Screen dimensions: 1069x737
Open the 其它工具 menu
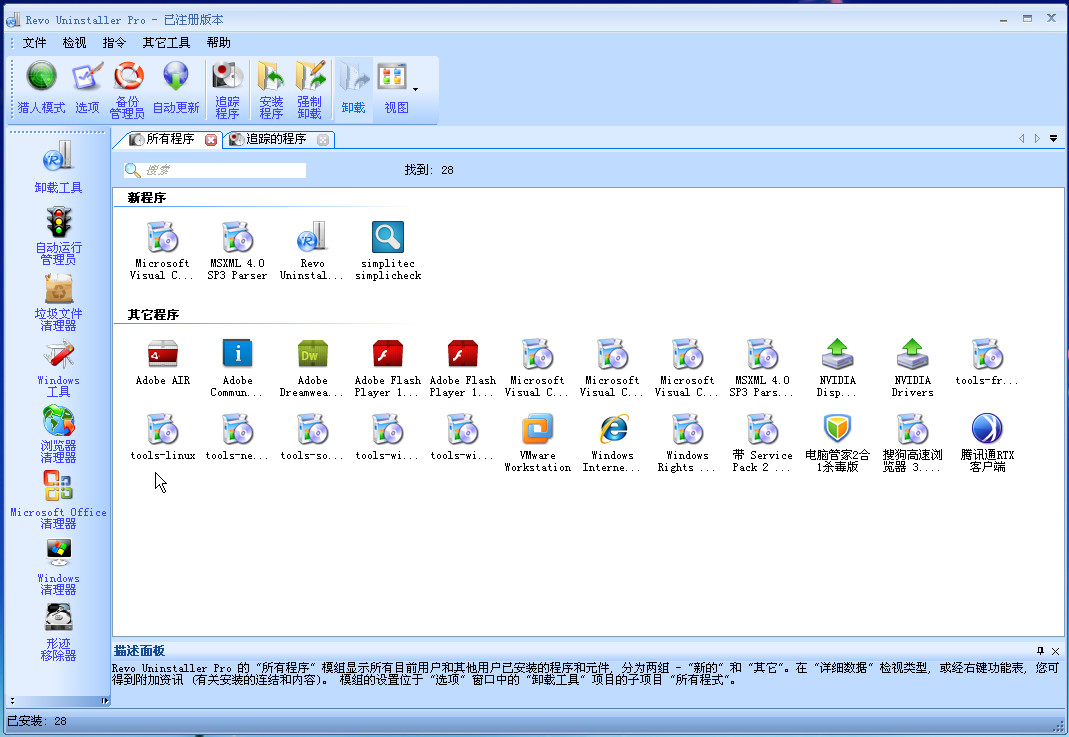click(166, 43)
